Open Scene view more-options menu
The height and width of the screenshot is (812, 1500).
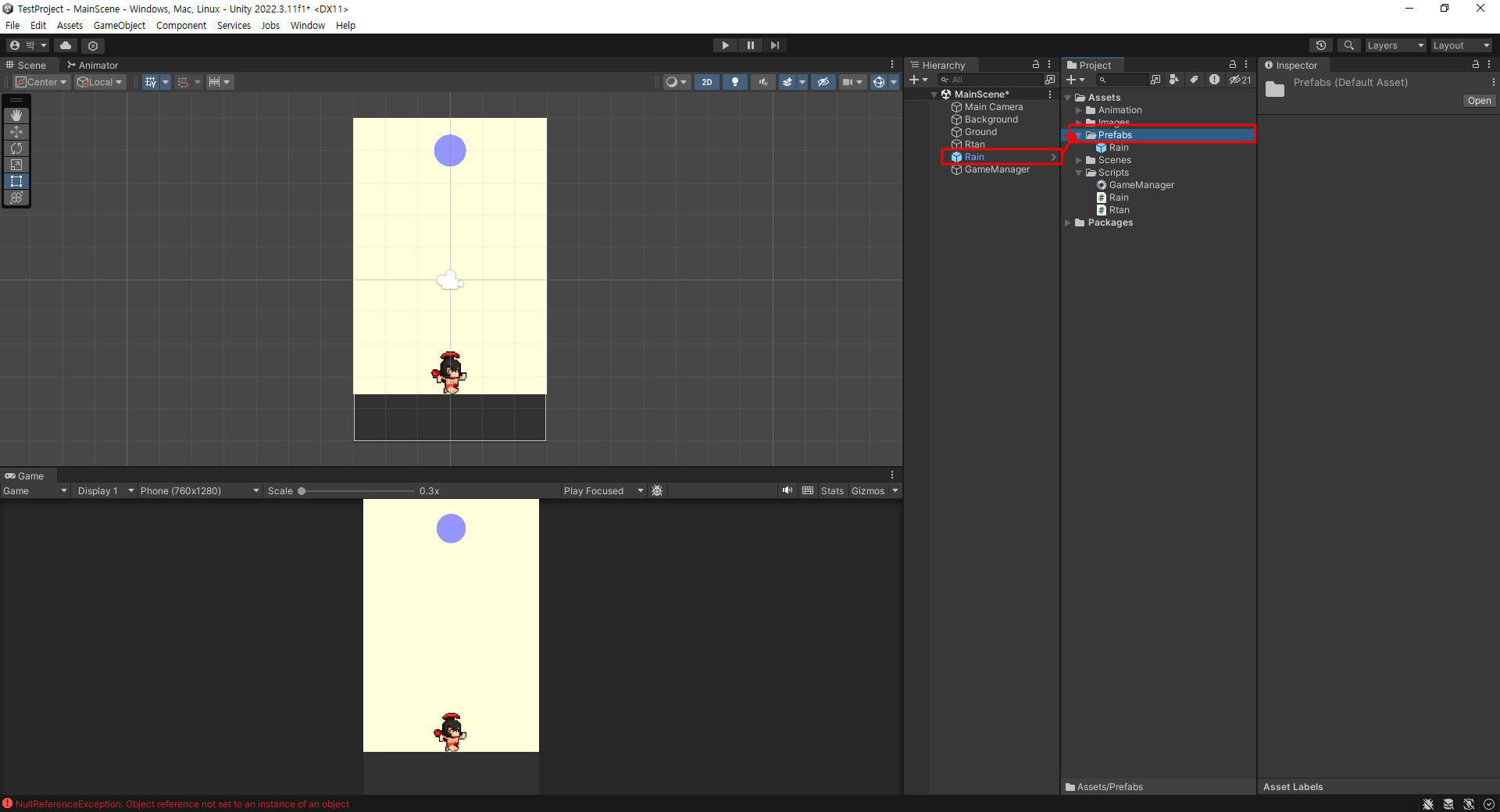[x=892, y=65]
